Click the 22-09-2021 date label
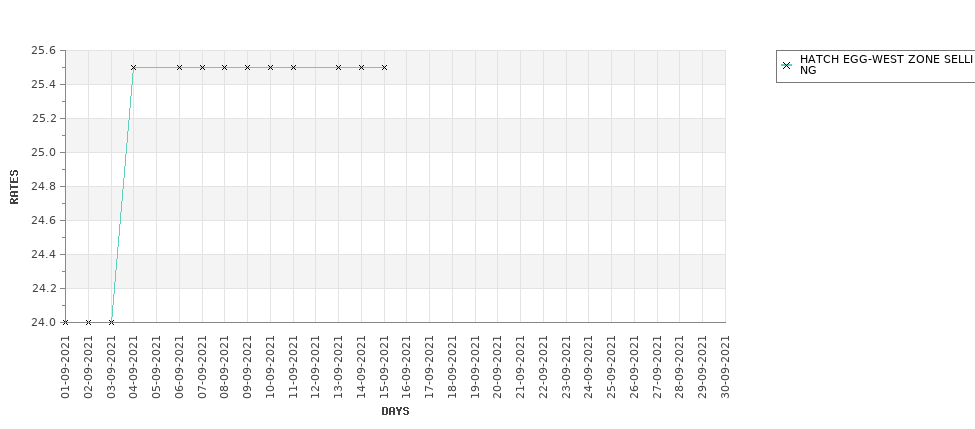This screenshot has width=975, height=429. click(x=543, y=367)
